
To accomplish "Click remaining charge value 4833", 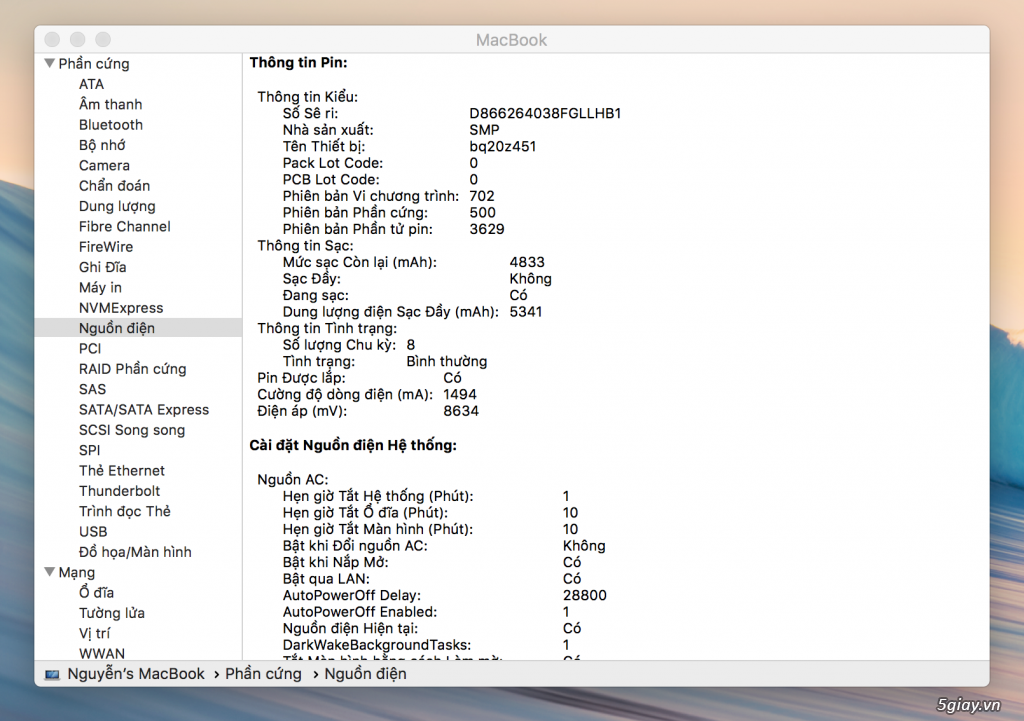I will click(526, 262).
